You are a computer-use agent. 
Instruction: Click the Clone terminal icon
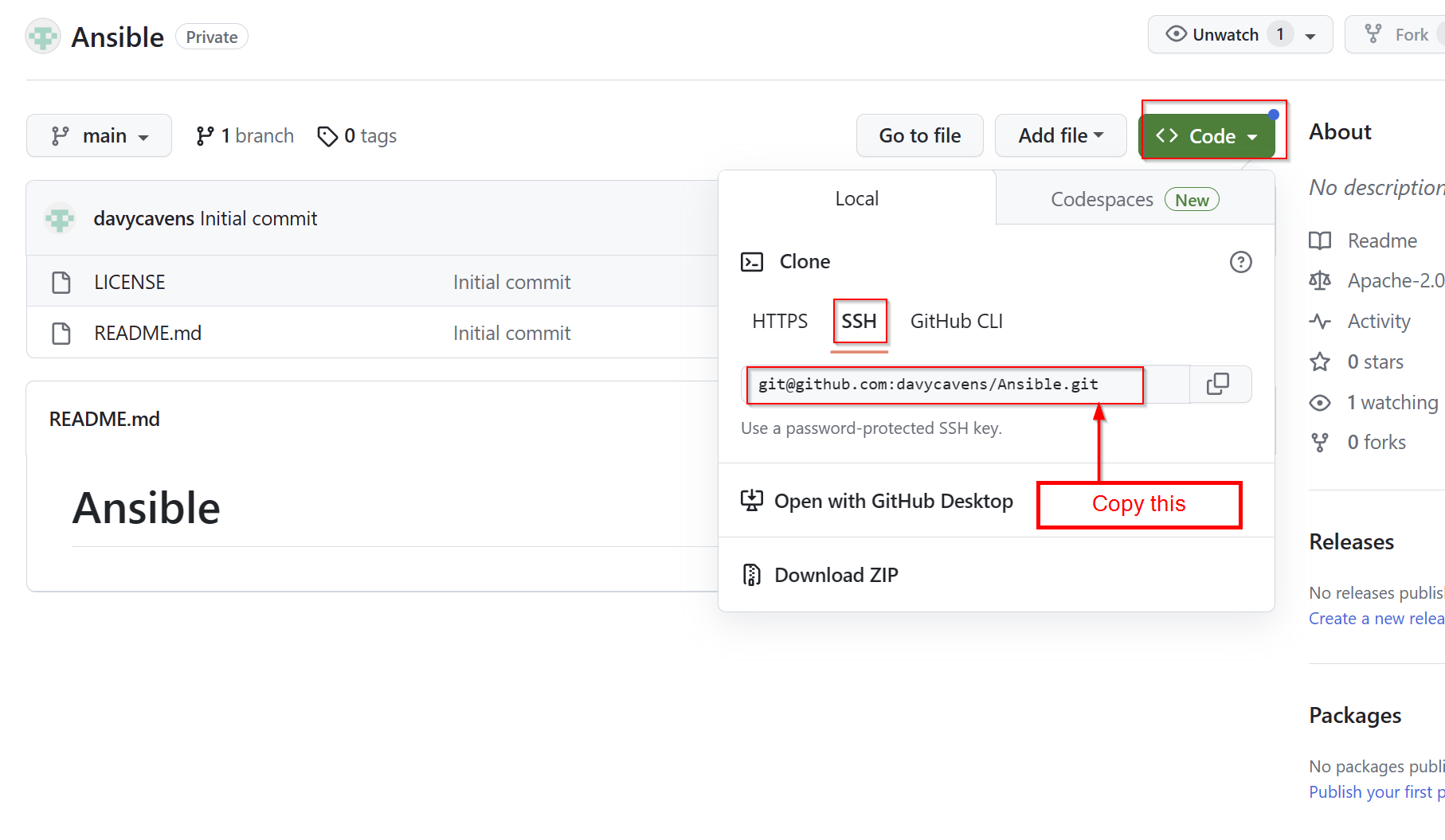click(x=752, y=262)
